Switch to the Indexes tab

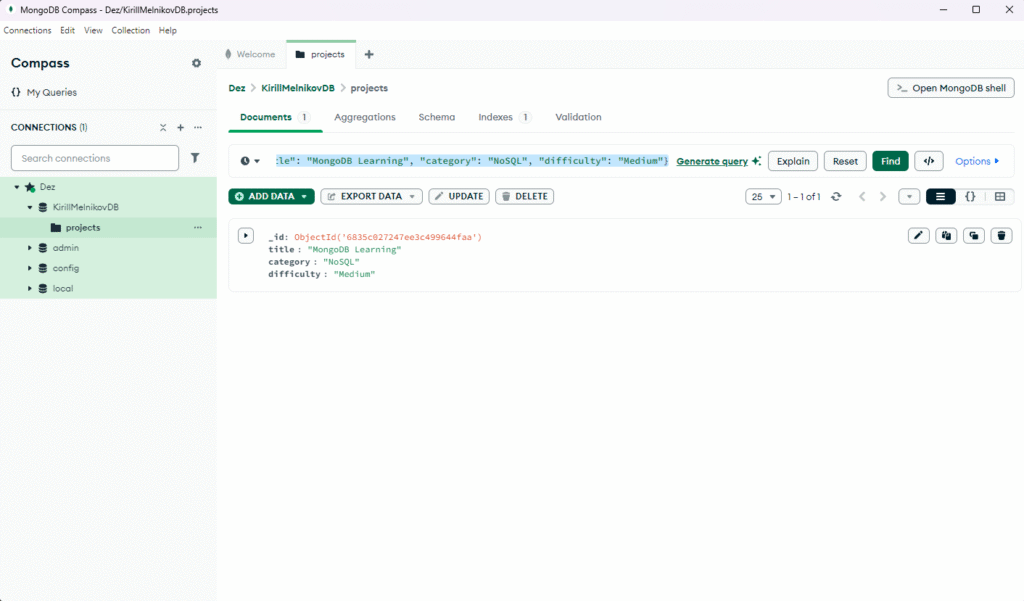click(504, 117)
